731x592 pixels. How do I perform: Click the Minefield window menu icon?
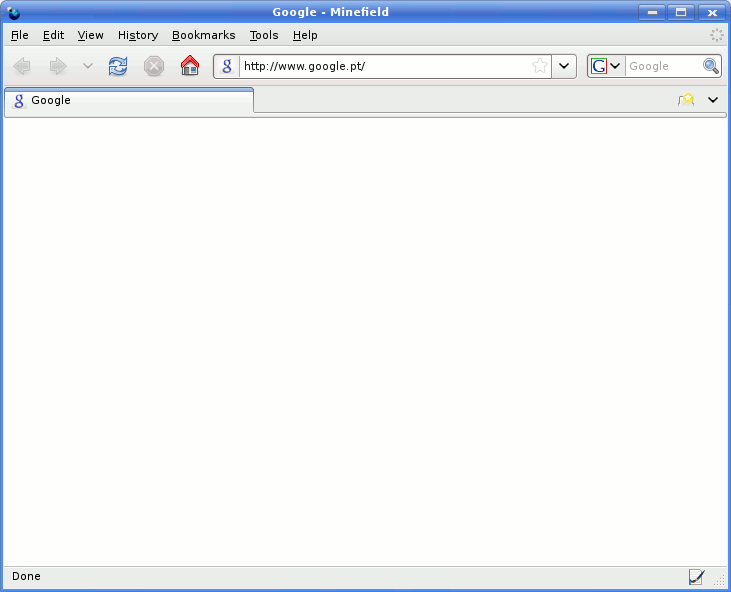point(14,13)
